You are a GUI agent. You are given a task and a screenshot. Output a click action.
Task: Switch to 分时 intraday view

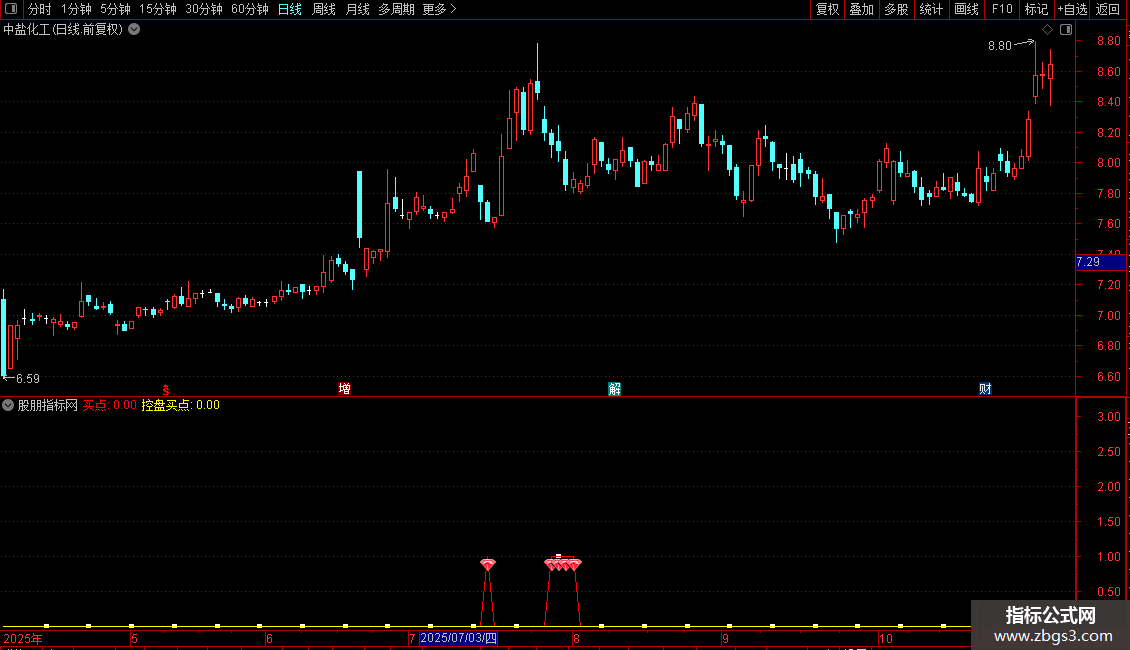coord(40,9)
